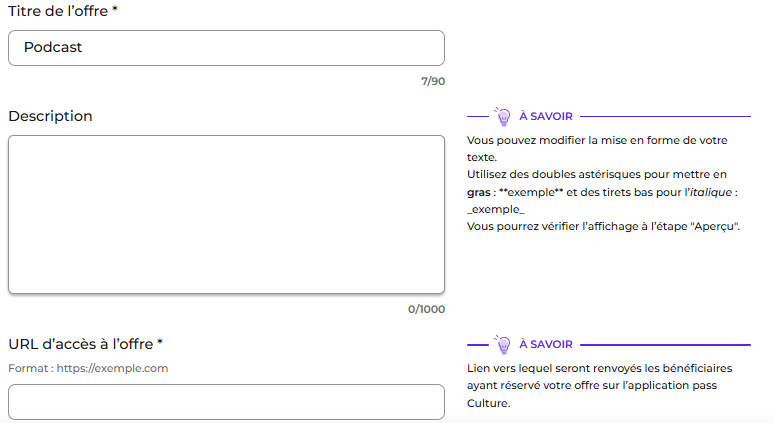Click the 7/90 character counter
Image resolution: width=774 pixels, height=423 pixels.
coord(433,81)
